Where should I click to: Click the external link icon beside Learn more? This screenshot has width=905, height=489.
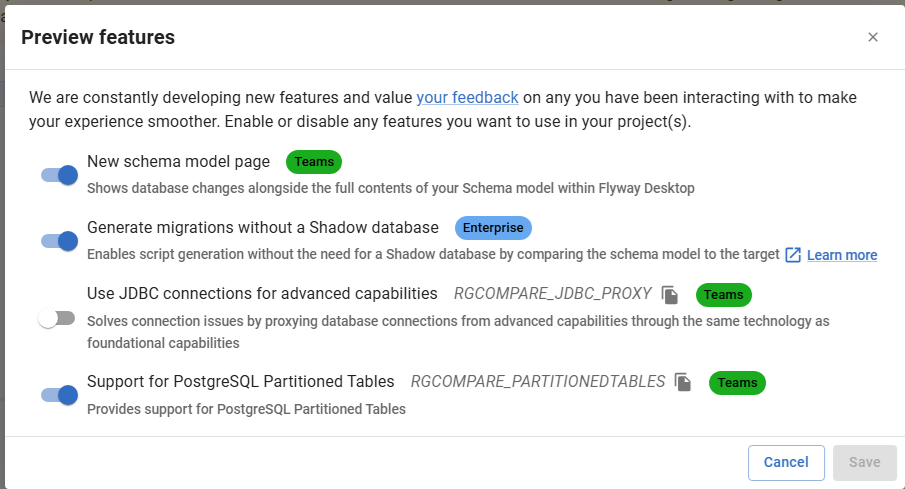pos(793,255)
